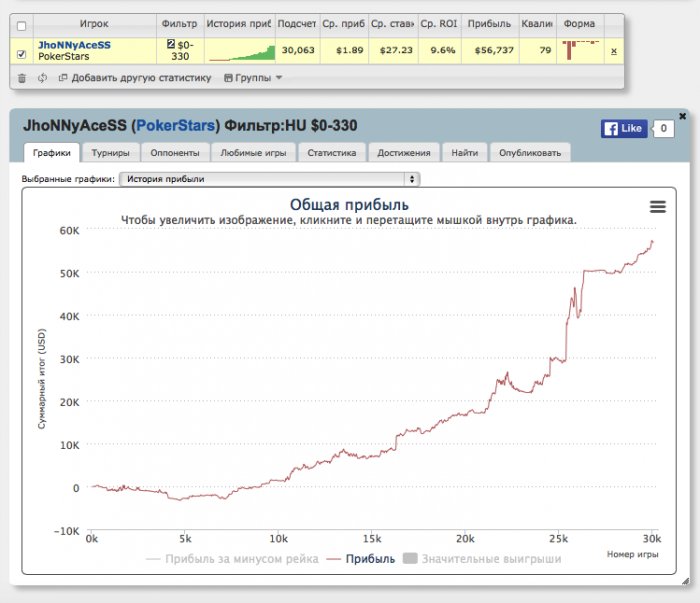Open the PokerStars link in panel title
Viewport: 700px width, 603px height.
(x=175, y=125)
